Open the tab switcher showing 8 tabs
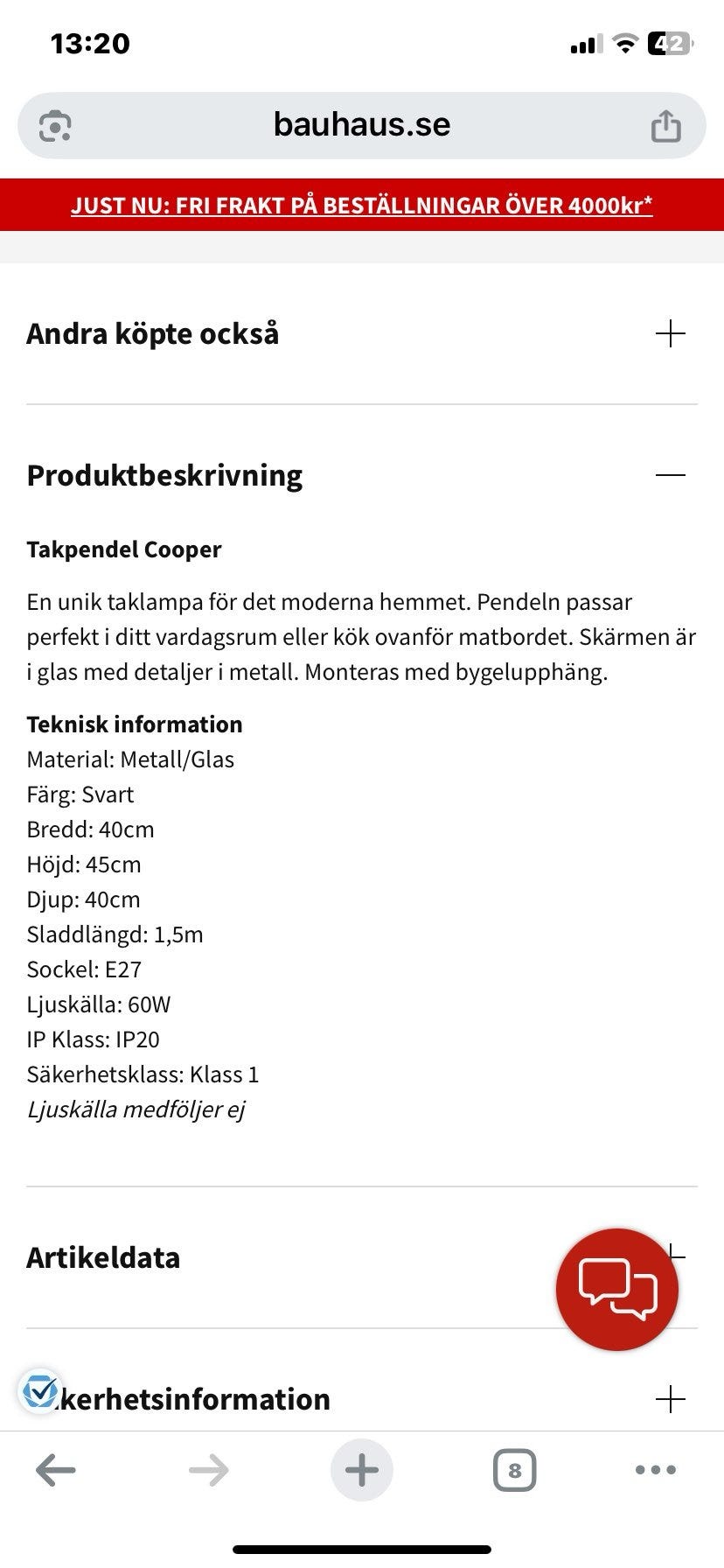The width and height of the screenshot is (724, 1568). pyautogui.click(x=514, y=1470)
